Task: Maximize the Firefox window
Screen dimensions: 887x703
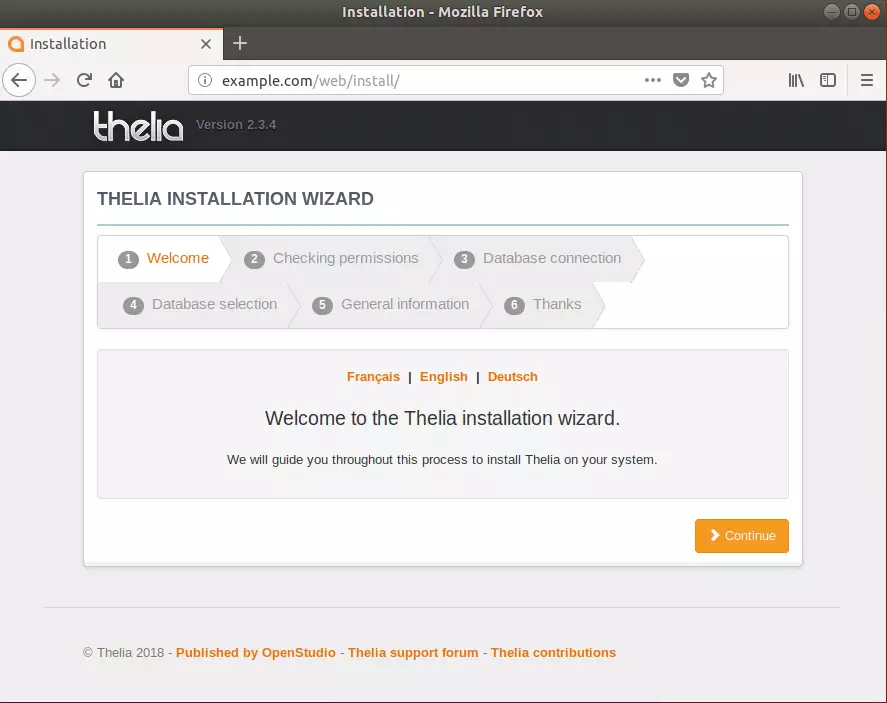Action: 851,11
